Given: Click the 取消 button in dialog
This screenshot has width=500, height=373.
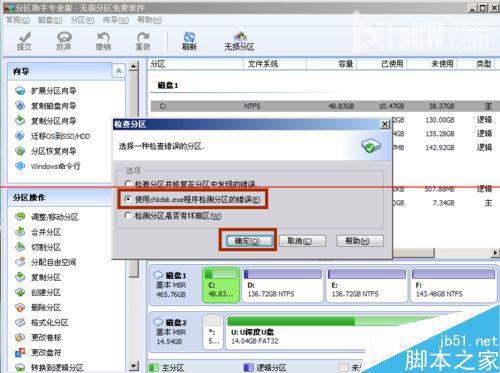Looking at the screenshot, I should [302, 241].
